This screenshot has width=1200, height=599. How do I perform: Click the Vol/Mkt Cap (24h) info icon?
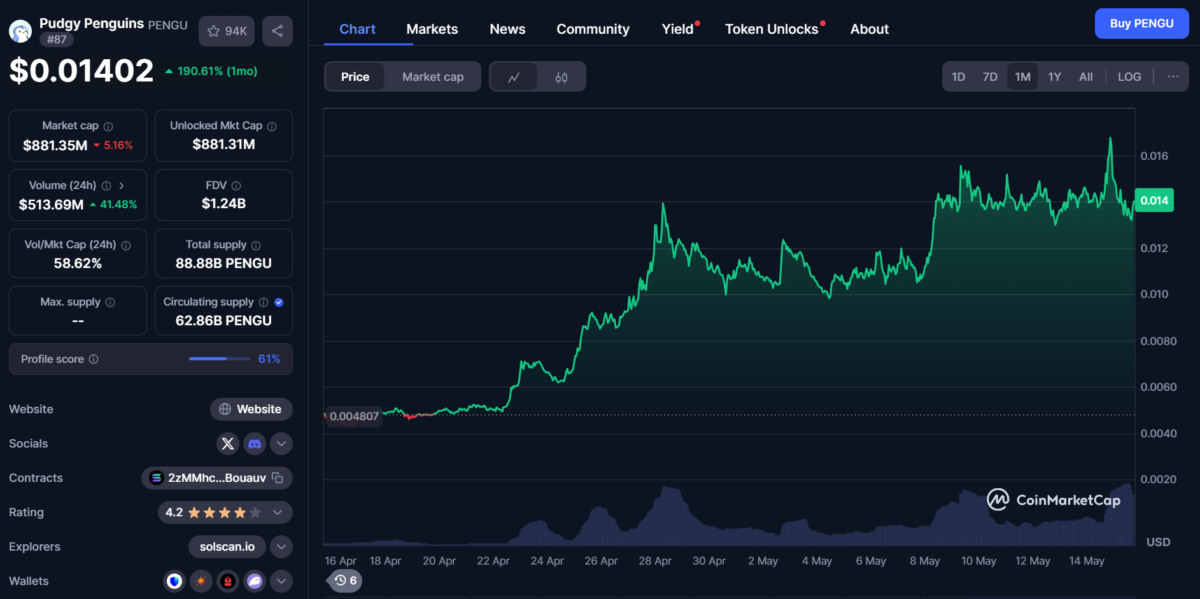[x=126, y=245]
